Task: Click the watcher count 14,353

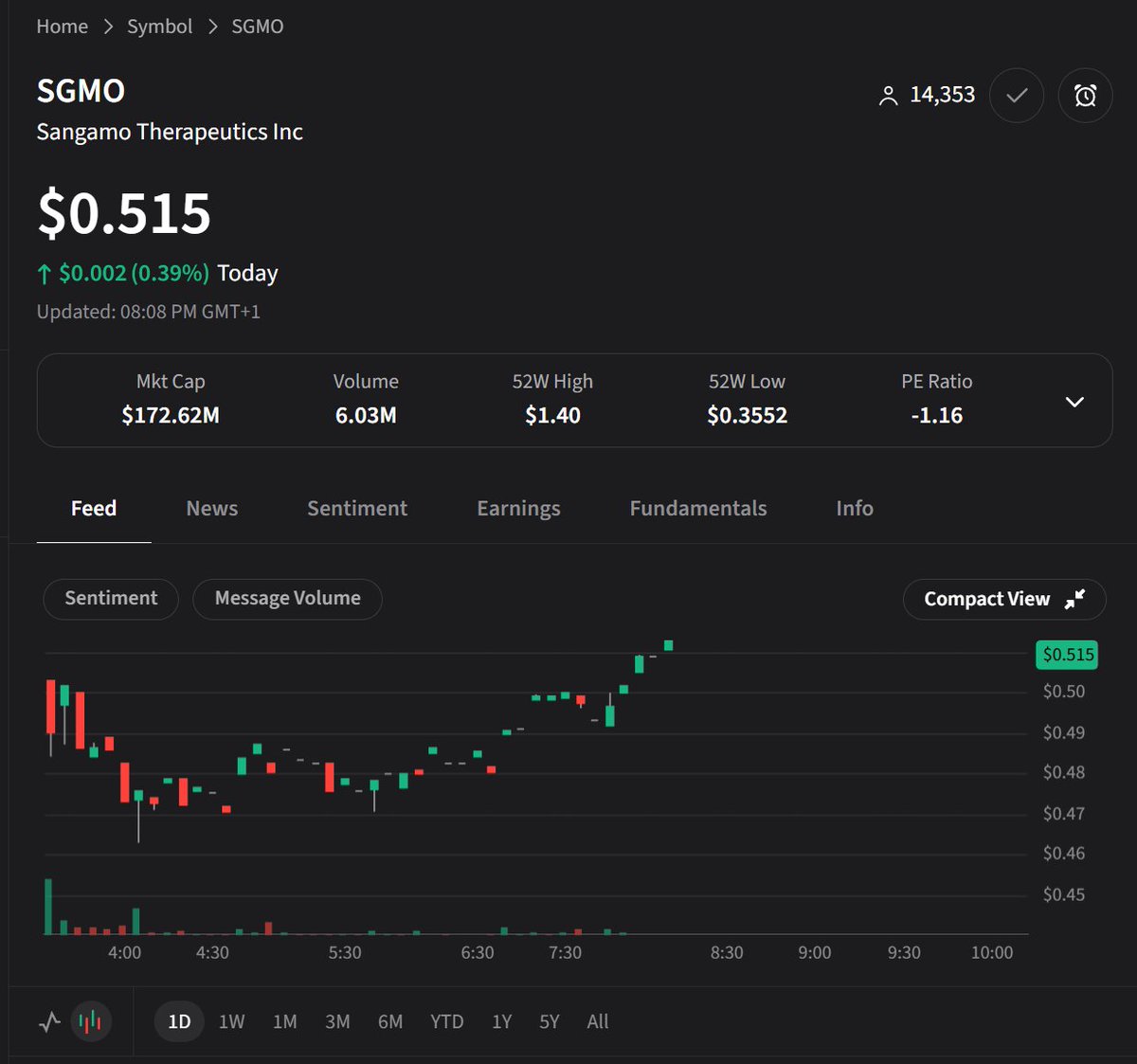Action: 942,95
